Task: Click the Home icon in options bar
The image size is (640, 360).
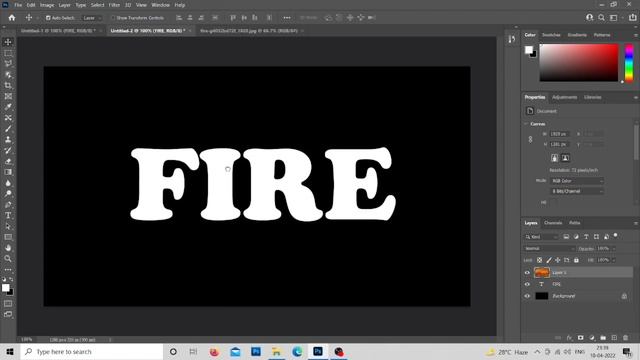Action: pyautogui.click(x=12, y=18)
